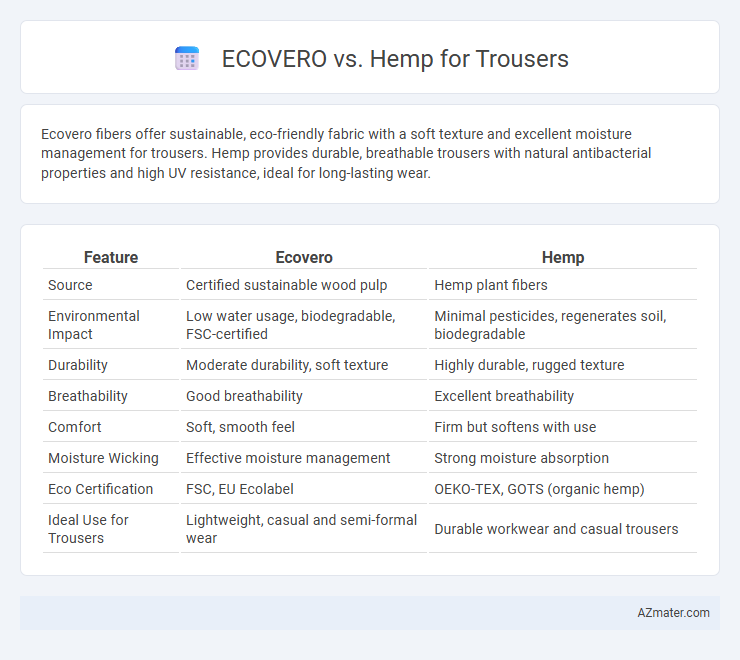This screenshot has height=660, width=740.
Task: Click the 'Hemp' column header
Action: 563,257
